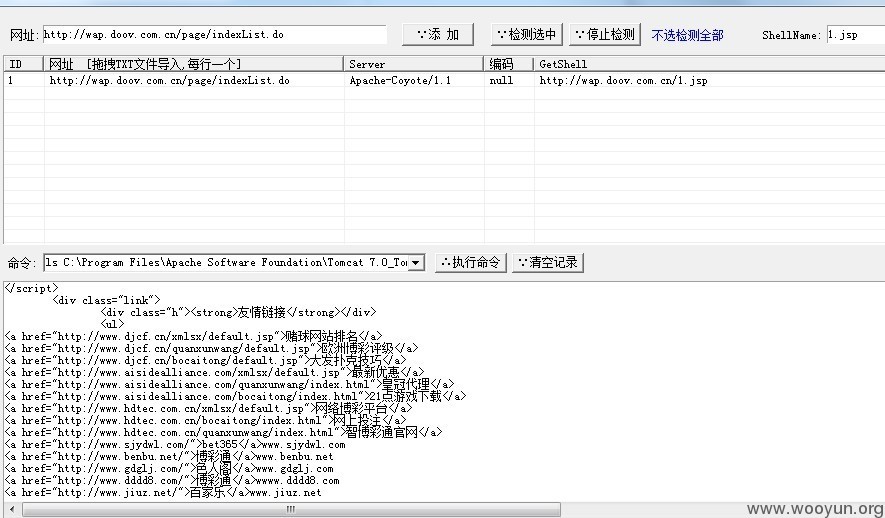Focus the 网址 URL input field
The image size is (885, 518).
(x=214, y=34)
